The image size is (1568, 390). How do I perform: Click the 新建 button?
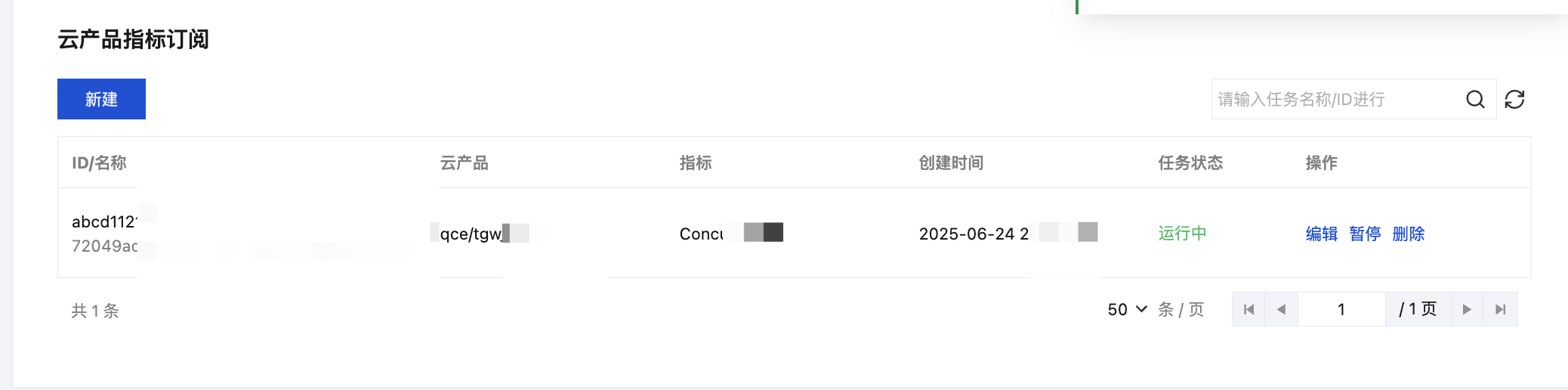(101, 99)
